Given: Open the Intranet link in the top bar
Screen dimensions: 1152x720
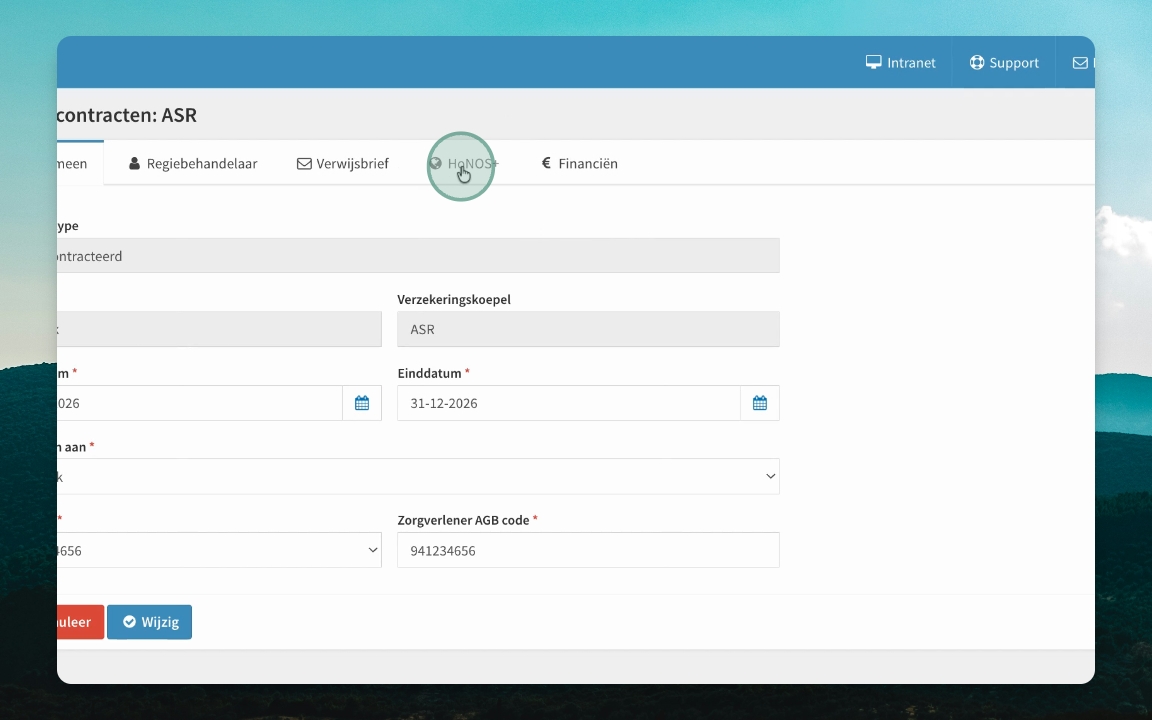Looking at the screenshot, I should pos(900,62).
